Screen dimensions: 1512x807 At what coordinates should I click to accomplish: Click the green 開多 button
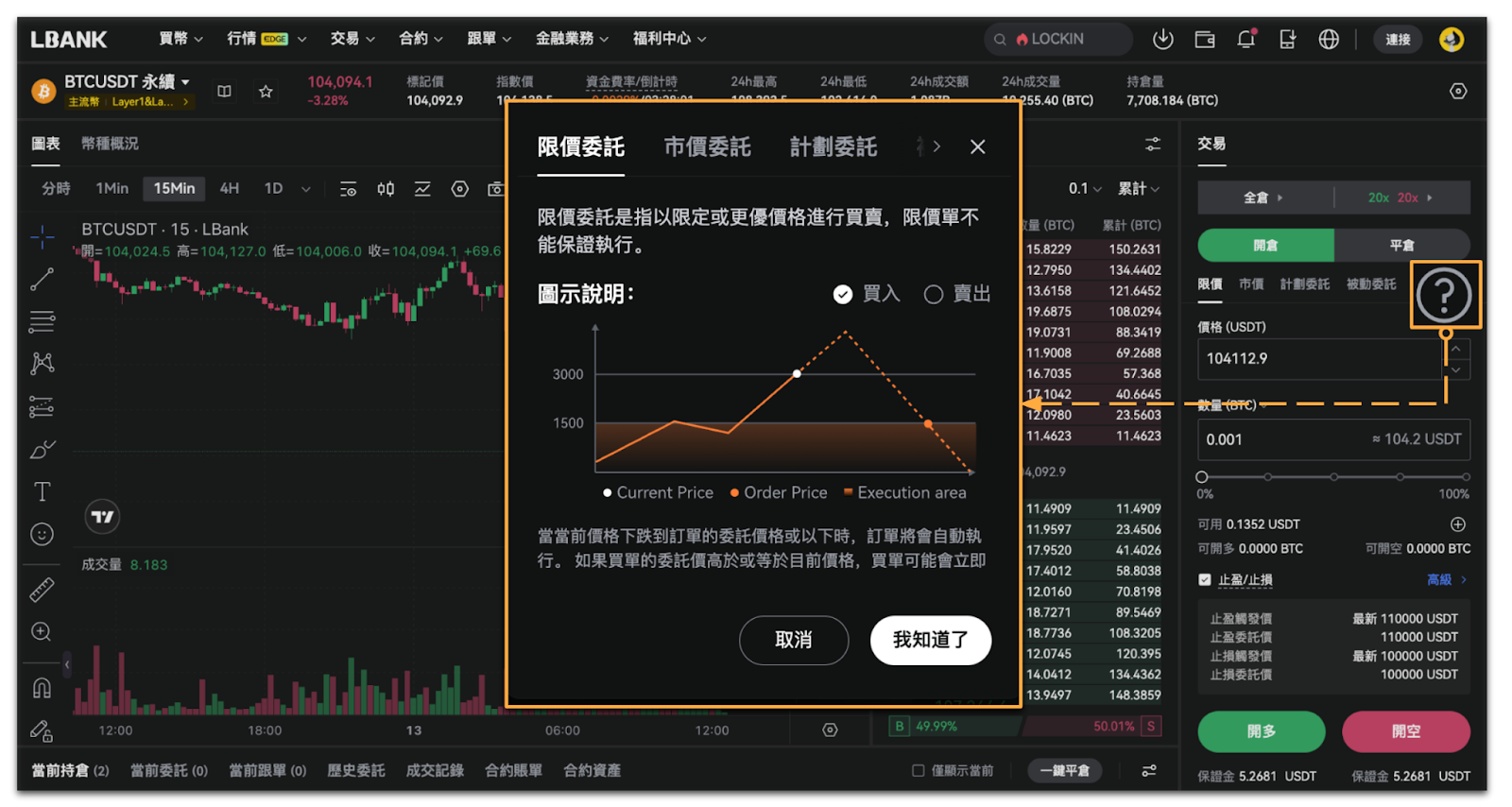[1261, 731]
